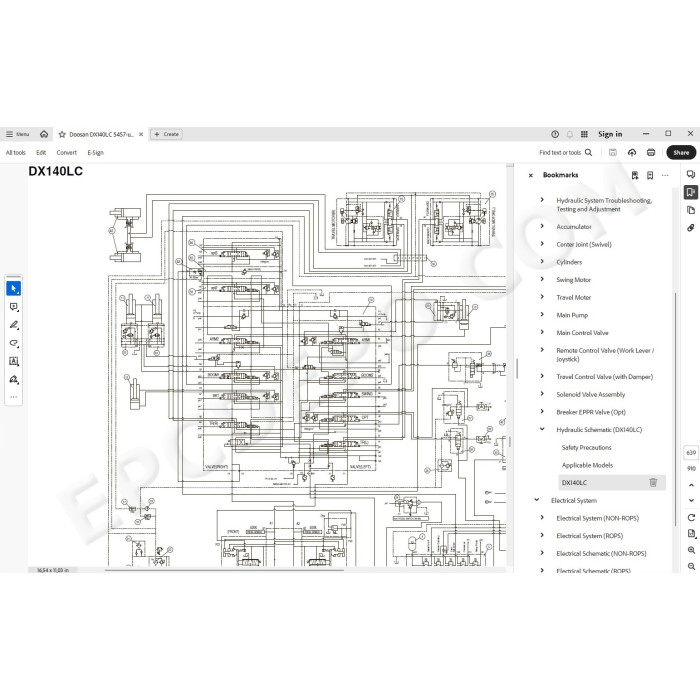
Task: Expand the Center Joint (Swivel) bookmark
Action: tap(542, 244)
